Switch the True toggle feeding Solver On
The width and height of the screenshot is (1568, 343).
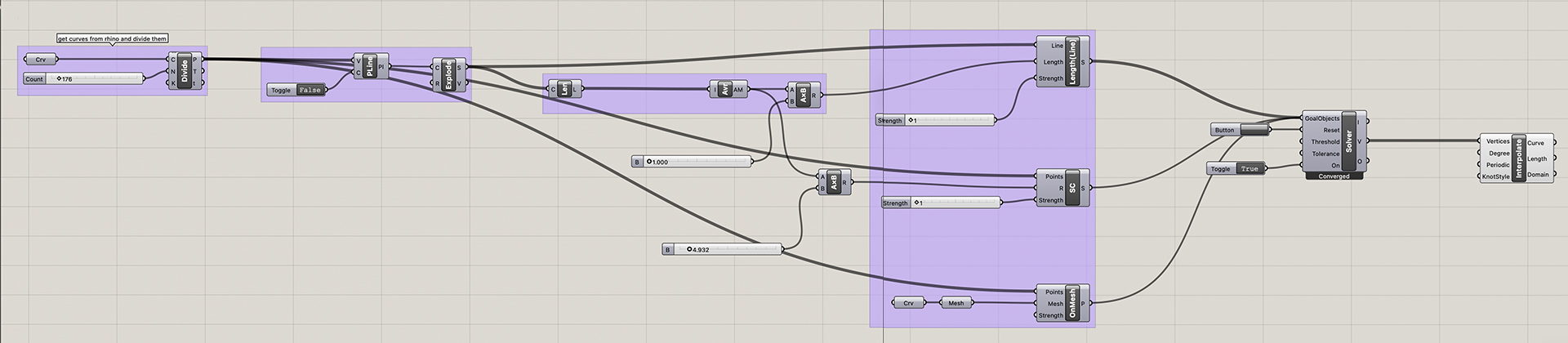(x=1249, y=168)
